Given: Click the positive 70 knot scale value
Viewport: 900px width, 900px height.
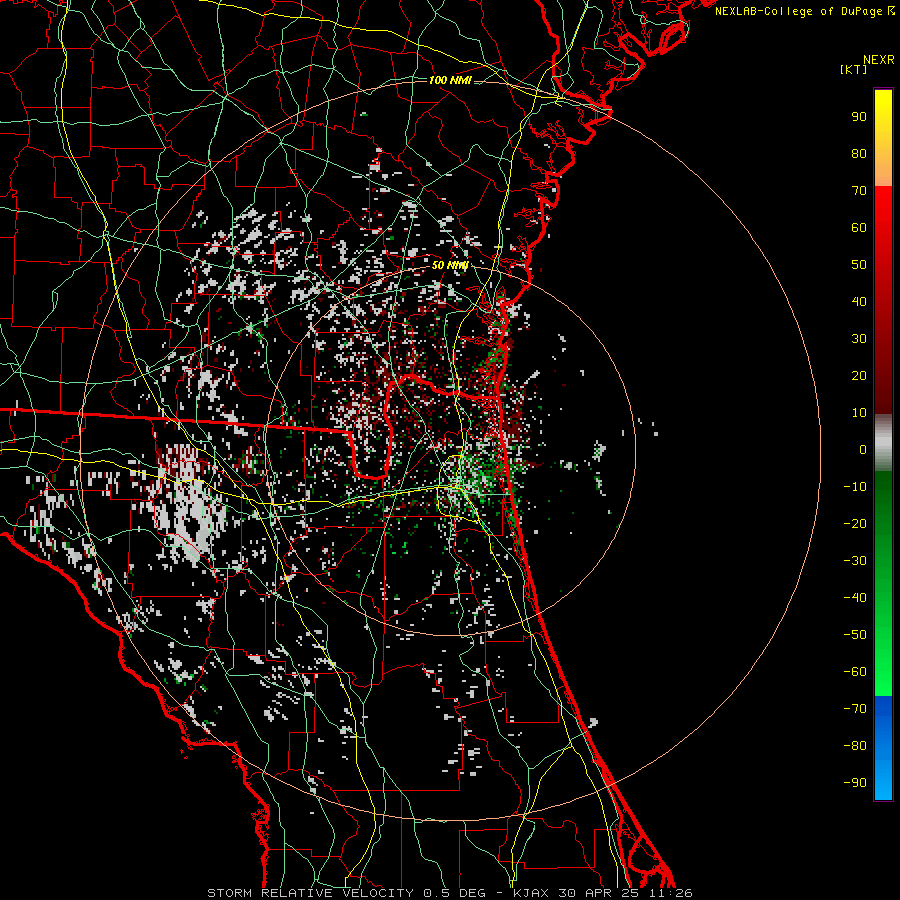Looking at the screenshot, I should (859, 191).
